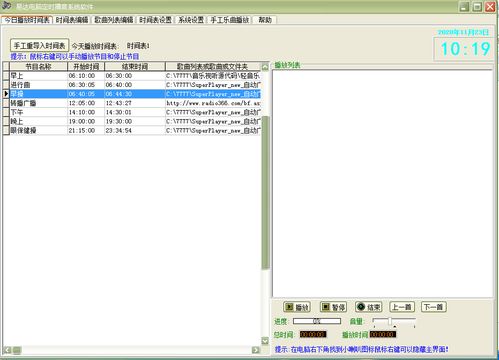
Task: Click the 播放 play button
Action: tap(297, 307)
